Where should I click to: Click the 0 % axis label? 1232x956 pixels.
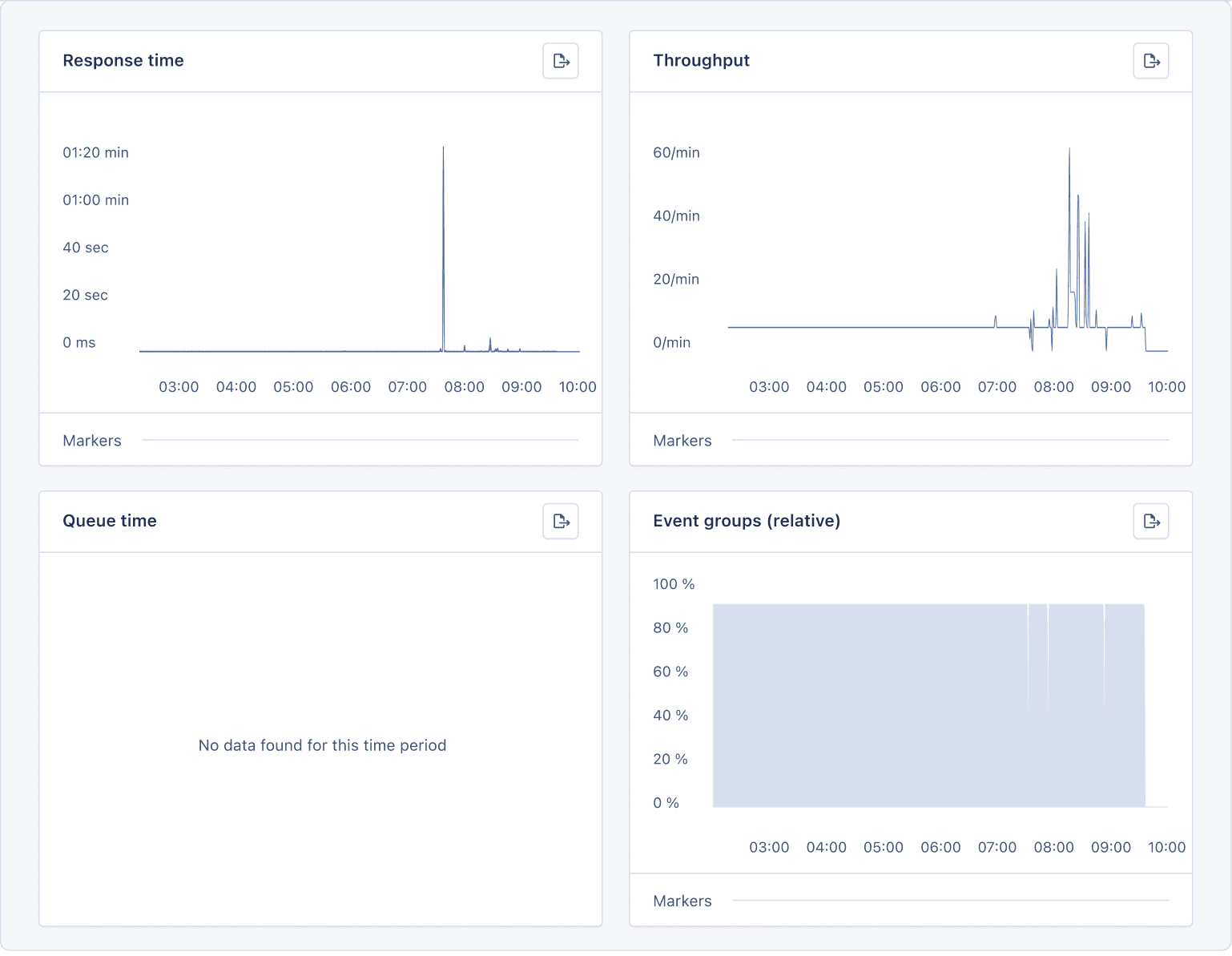pyautogui.click(x=666, y=803)
